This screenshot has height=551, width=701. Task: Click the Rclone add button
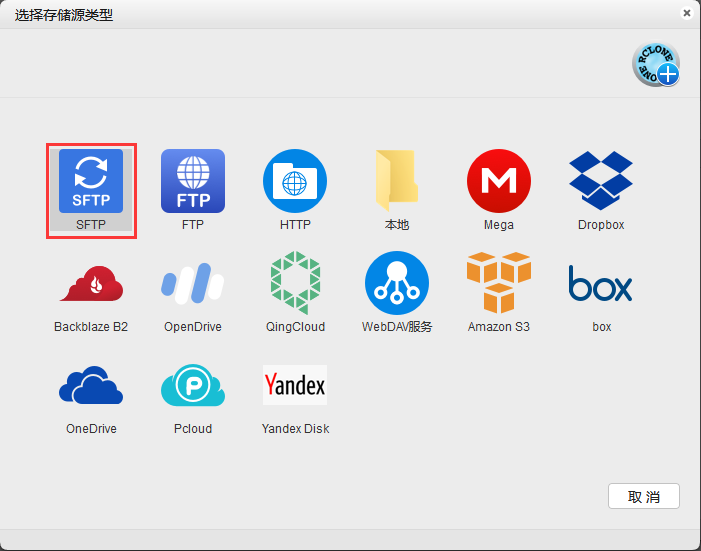(x=656, y=64)
